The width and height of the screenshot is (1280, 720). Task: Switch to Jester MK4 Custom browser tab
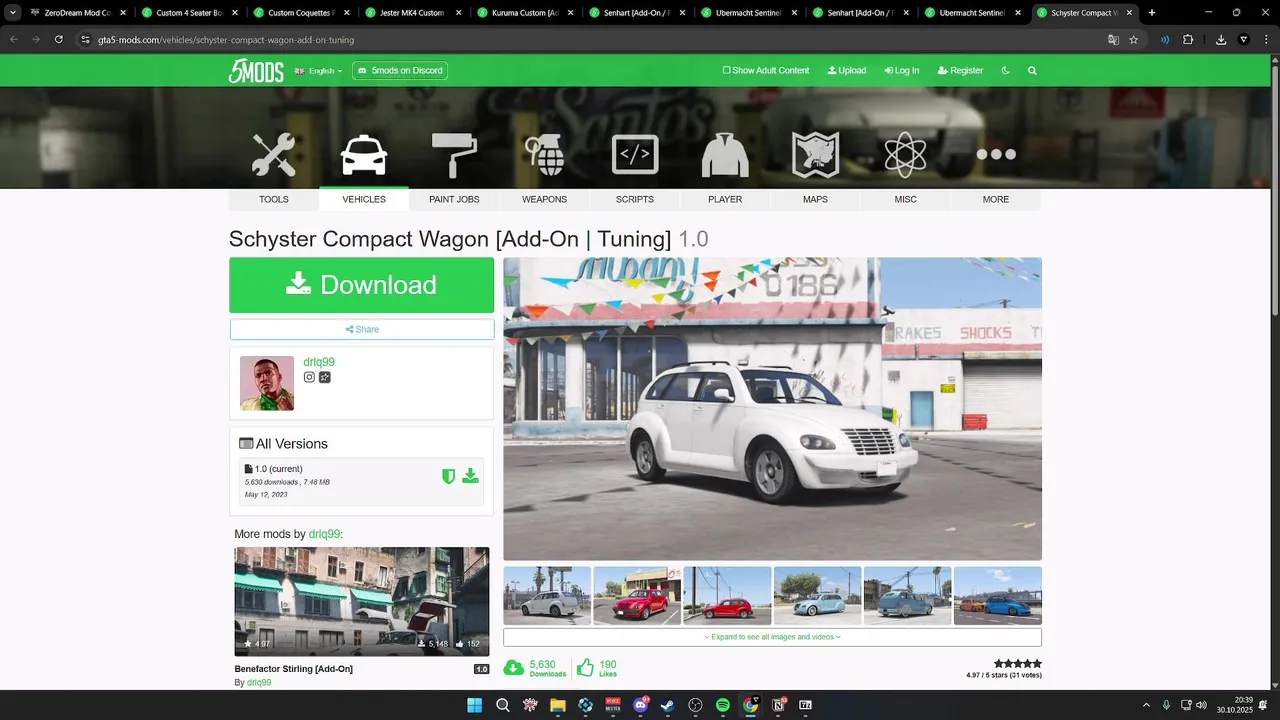point(412,13)
